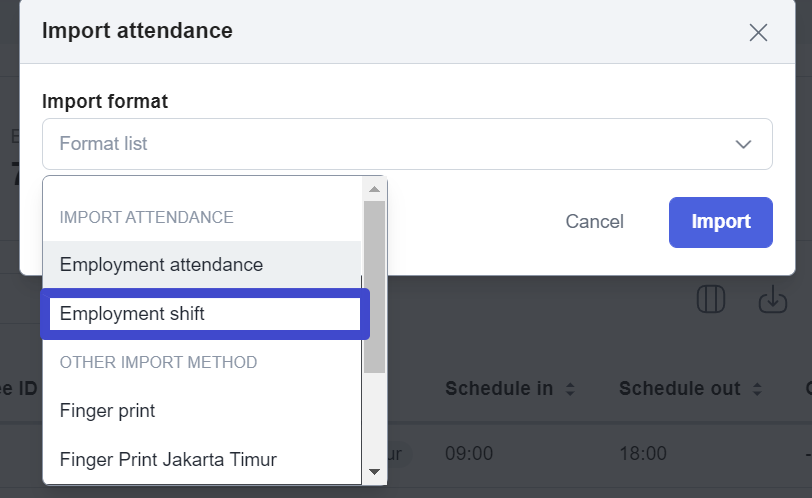Click the Schedule out column header
Viewport: 812px width, 498px height.
(x=679, y=389)
